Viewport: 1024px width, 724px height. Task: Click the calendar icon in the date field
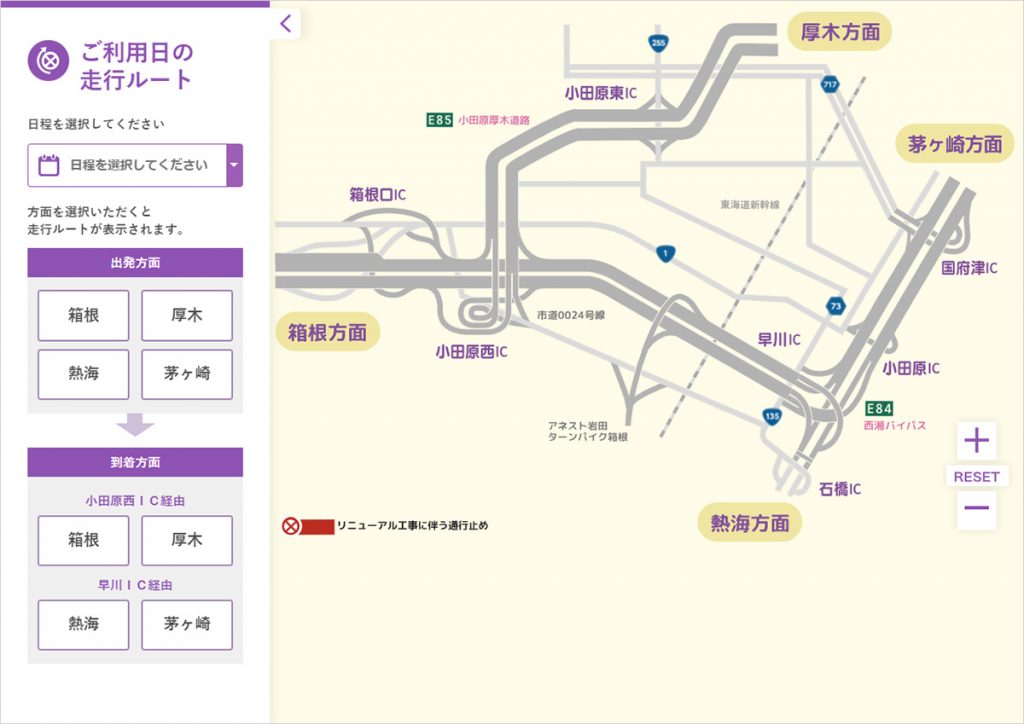coord(48,165)
